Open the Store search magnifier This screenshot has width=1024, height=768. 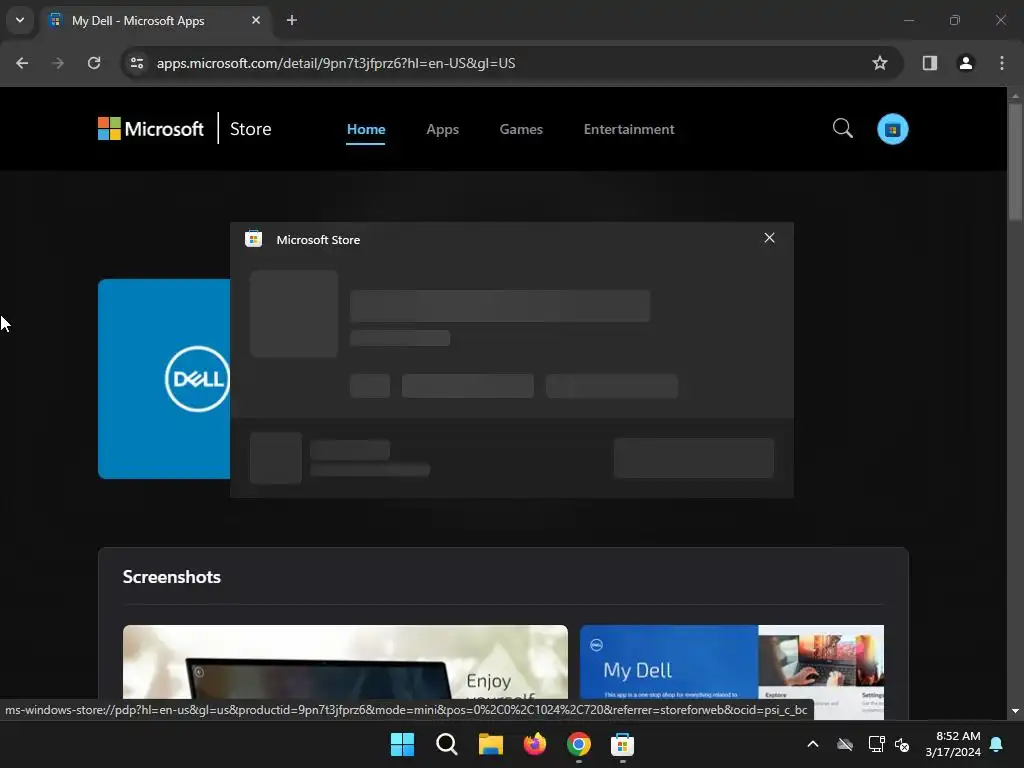842,129
